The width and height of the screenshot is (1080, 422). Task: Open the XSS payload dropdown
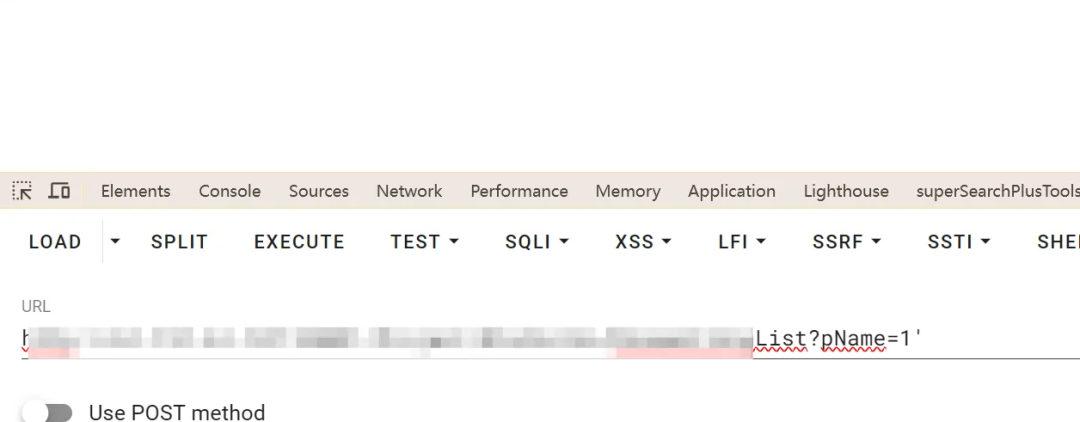pyautogui.click(x=643, y=242)
